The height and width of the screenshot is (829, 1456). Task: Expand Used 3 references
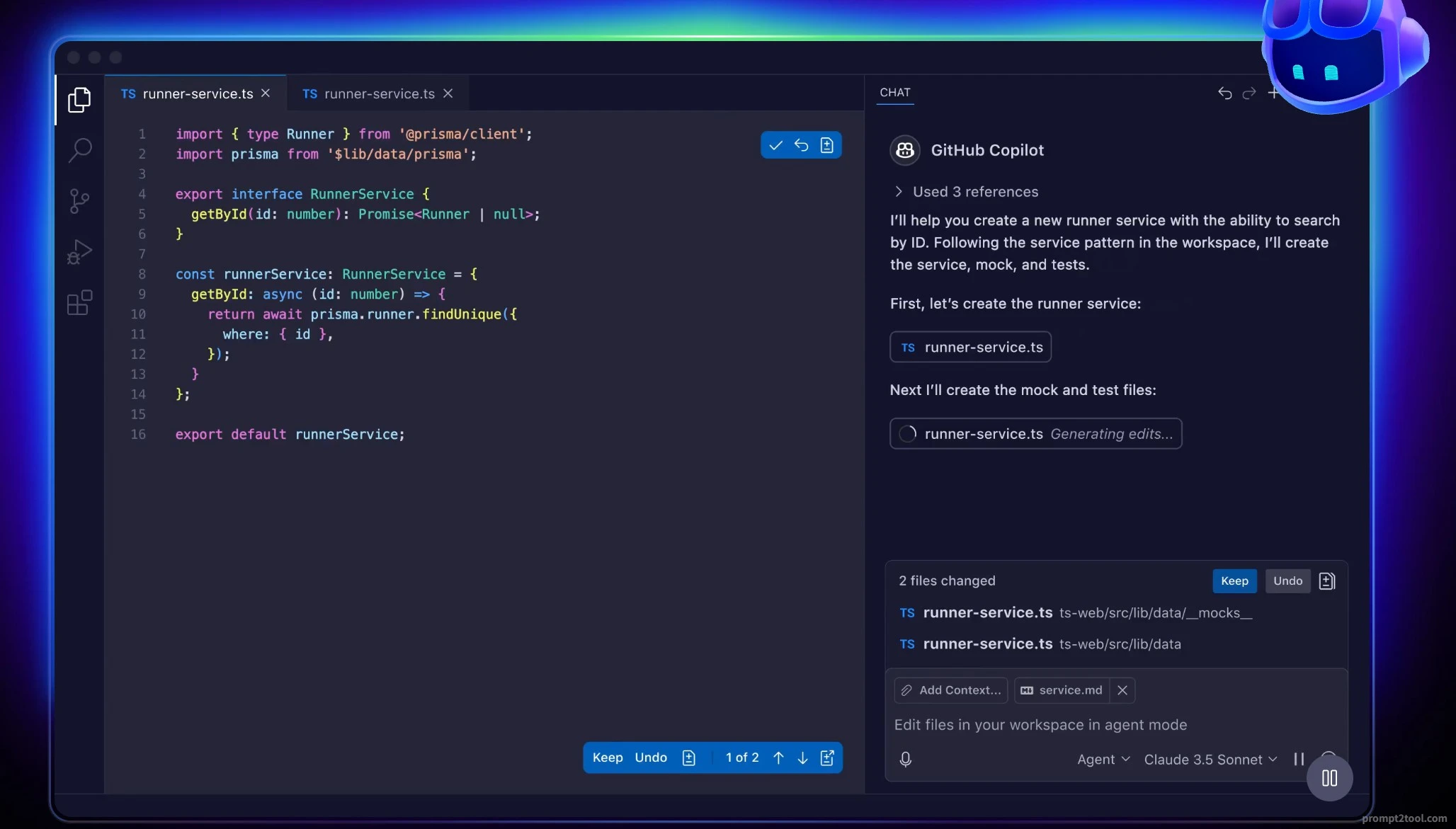click(967, 192)
